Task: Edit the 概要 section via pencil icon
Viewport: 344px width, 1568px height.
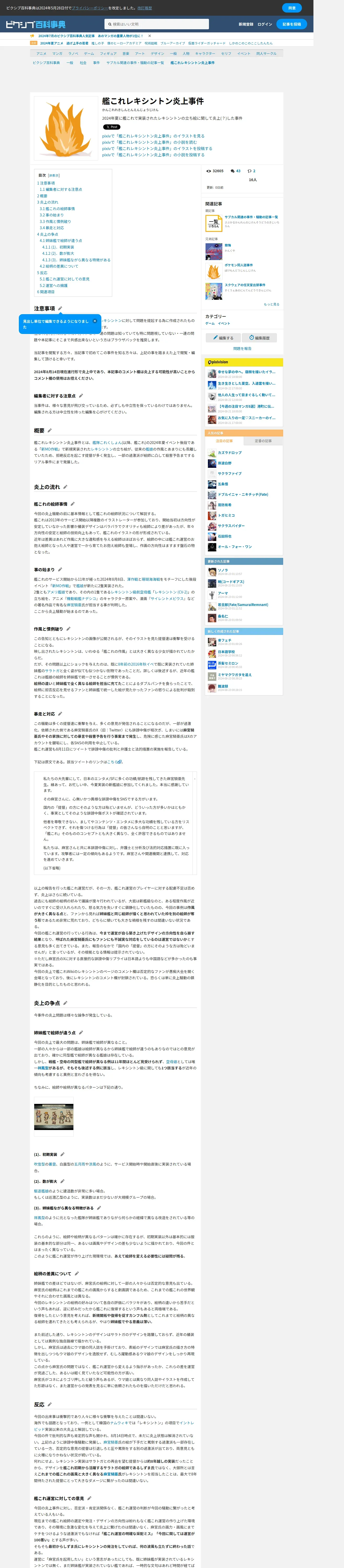Action: 50,430
